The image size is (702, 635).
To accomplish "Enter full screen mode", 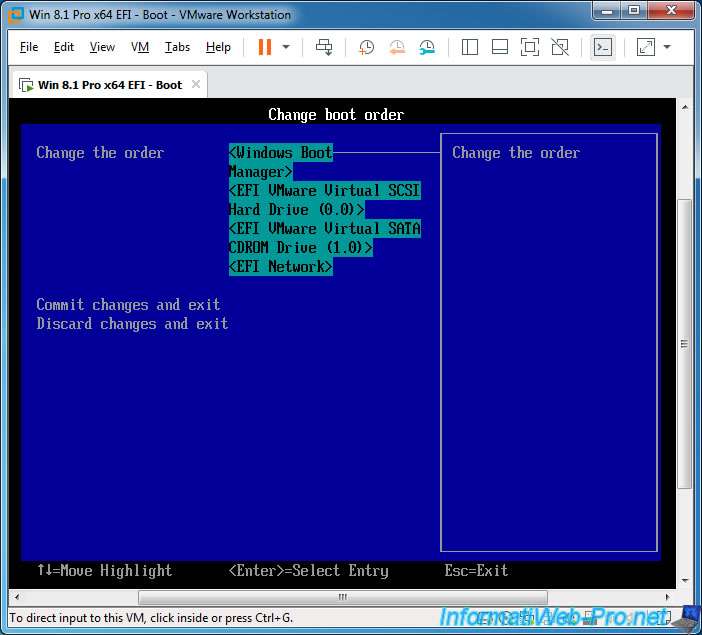I will pyautogui.click(x=530, y=47).
